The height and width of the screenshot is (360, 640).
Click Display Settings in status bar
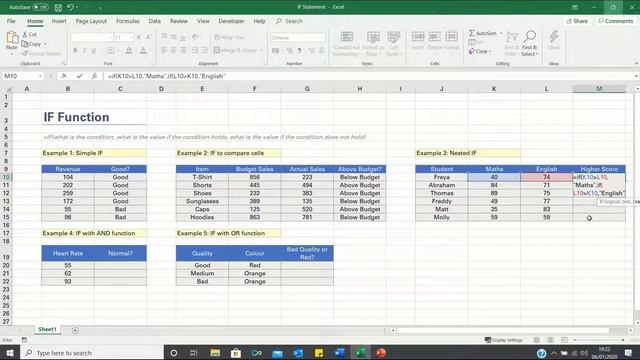point(504,340)
